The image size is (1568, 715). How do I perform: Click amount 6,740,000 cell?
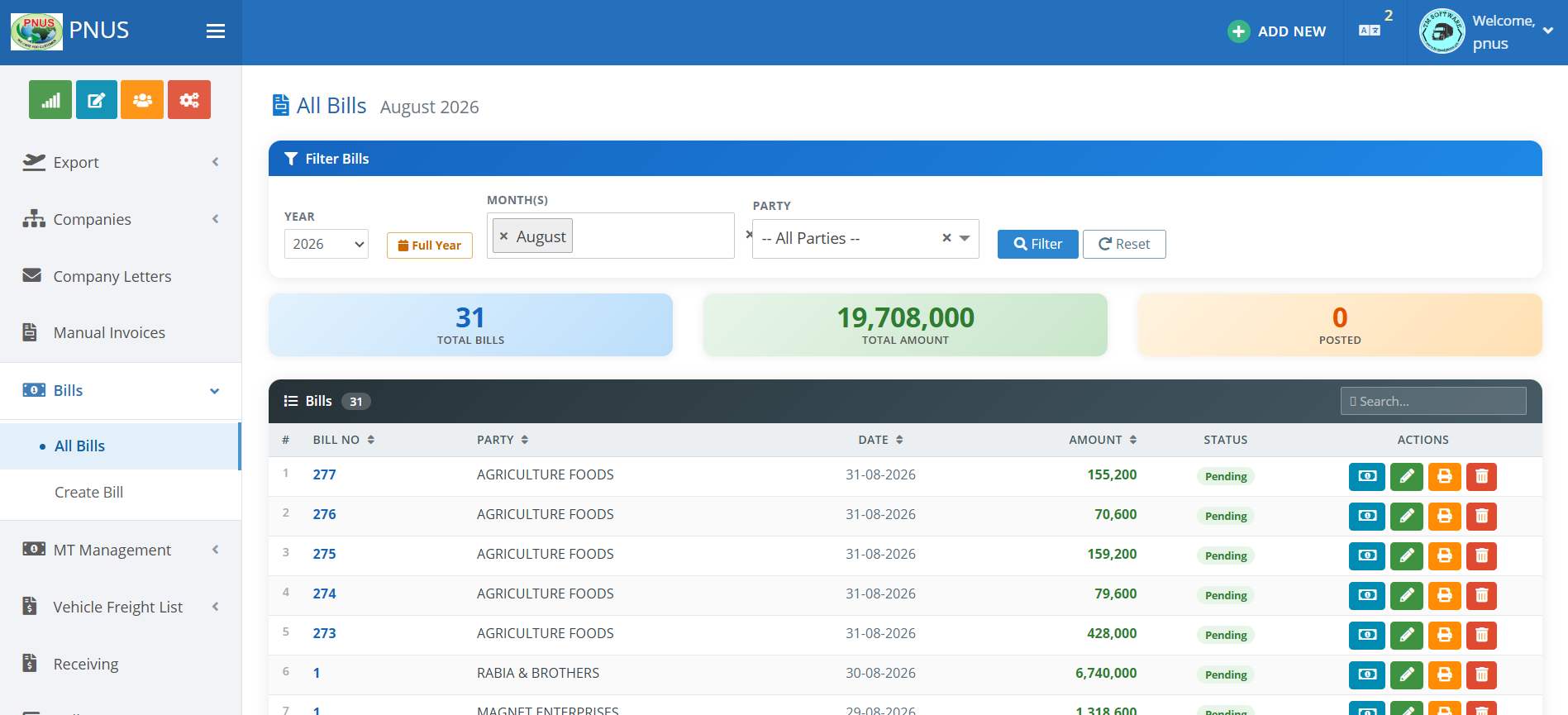coord(1106,673)
